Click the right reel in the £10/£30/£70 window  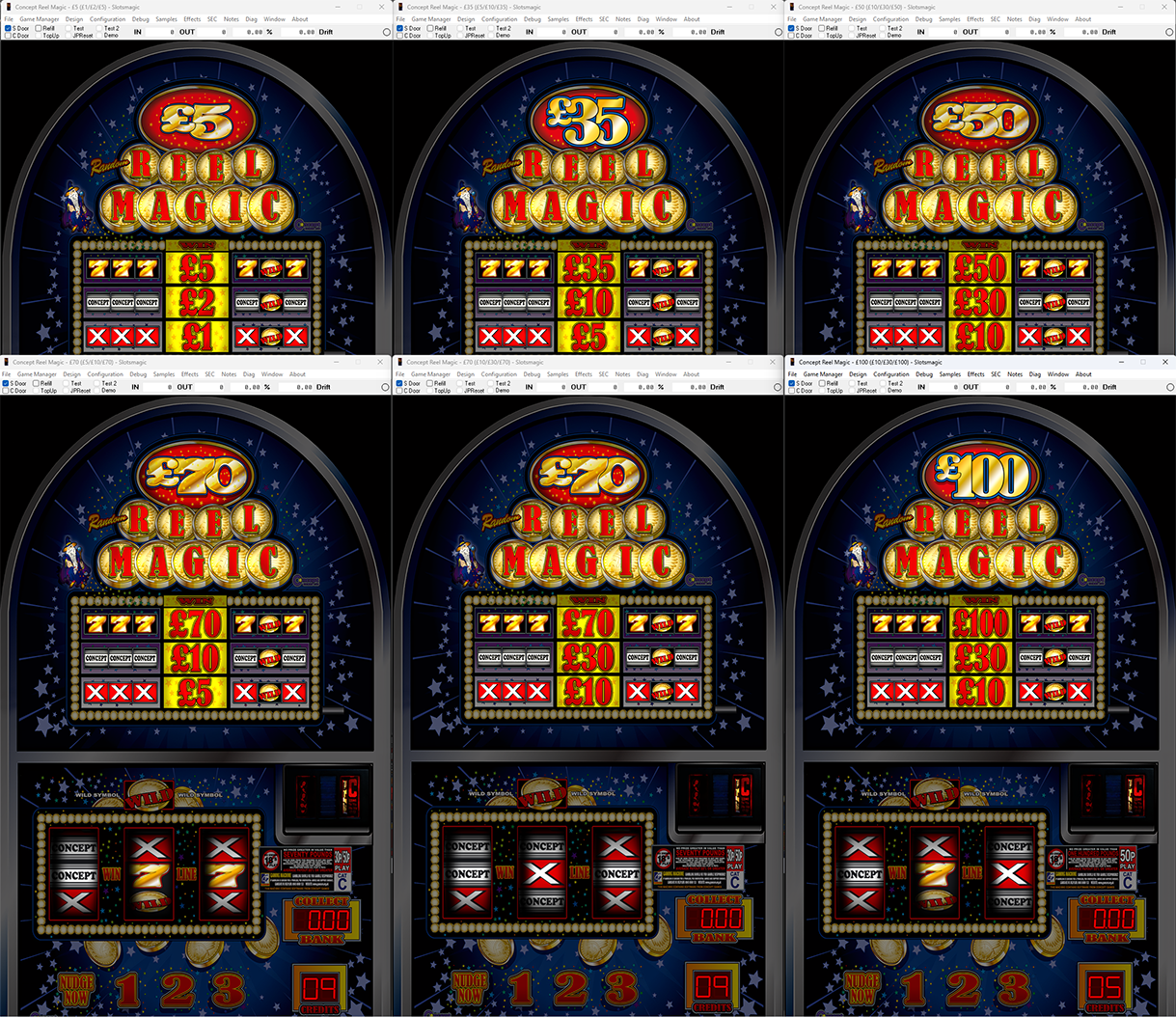[x=617, y=872]
